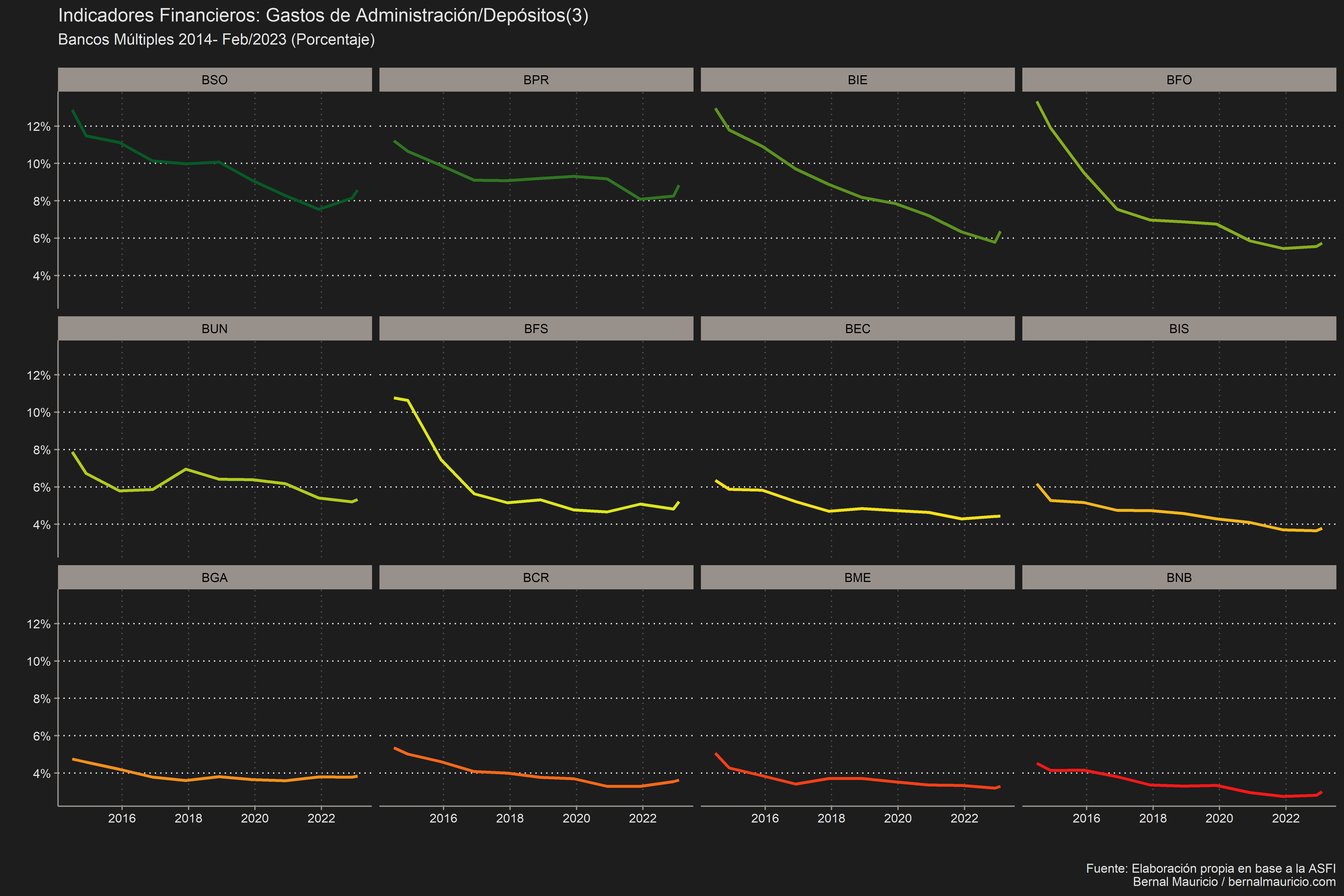The width and height of the screenshot is (1344, 896).
Task: Click the 2018 x-axis label under BNB
Action: click(x=1153, y=818)
